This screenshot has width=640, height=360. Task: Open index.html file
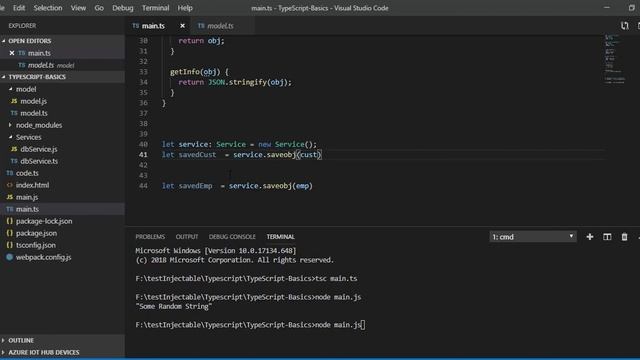(x=32, y=185)
